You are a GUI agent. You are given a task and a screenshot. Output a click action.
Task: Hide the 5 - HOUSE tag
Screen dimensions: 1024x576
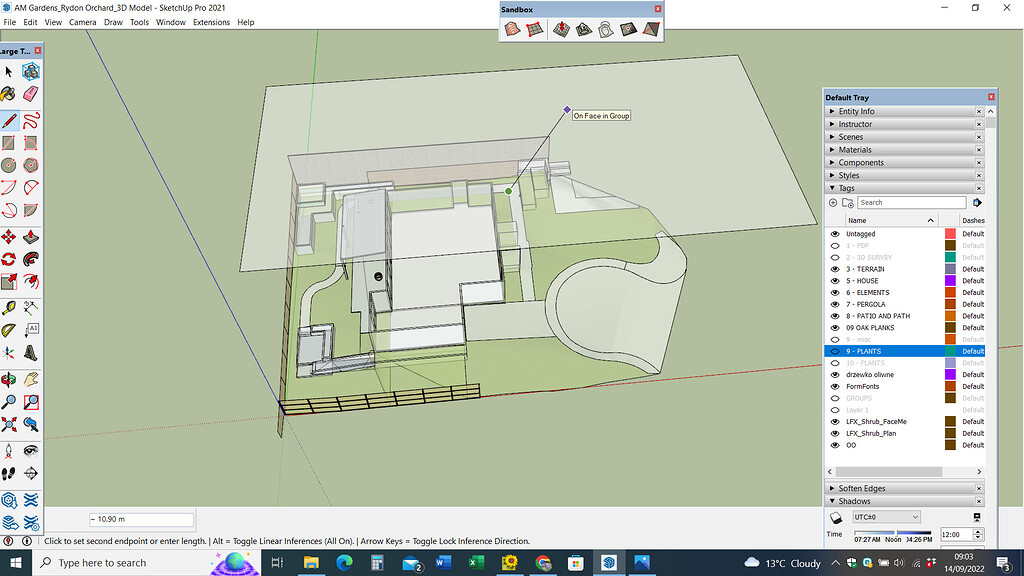click(x=834, y=281)
